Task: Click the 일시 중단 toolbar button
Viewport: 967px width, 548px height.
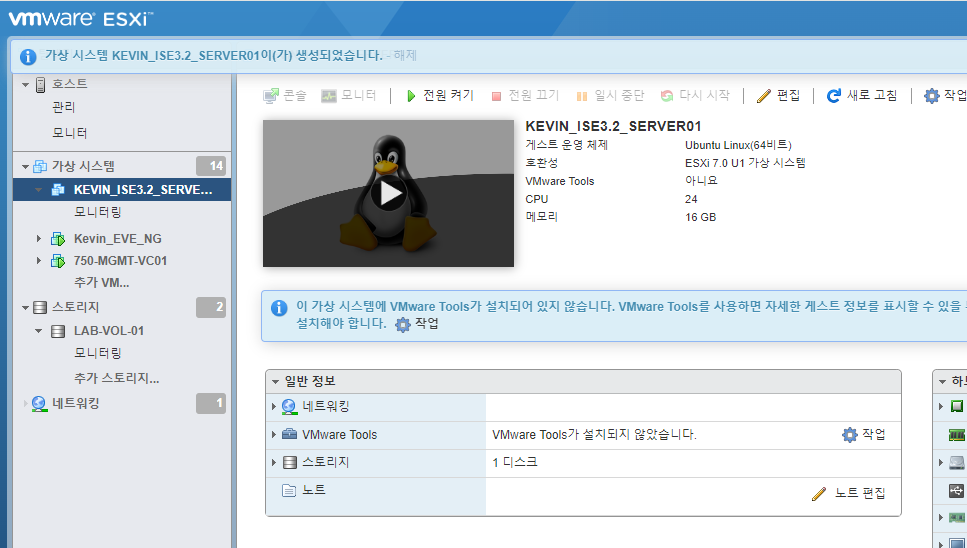Action: click(610, 96)
